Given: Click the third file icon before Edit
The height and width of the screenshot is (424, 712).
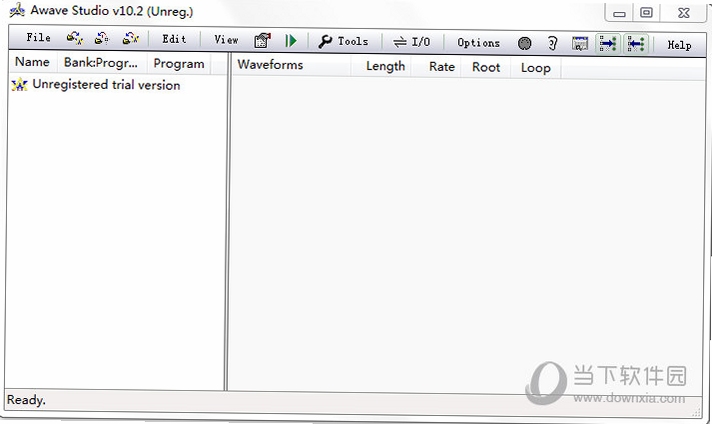Looking at the screenshot, I should pos(131,39).
